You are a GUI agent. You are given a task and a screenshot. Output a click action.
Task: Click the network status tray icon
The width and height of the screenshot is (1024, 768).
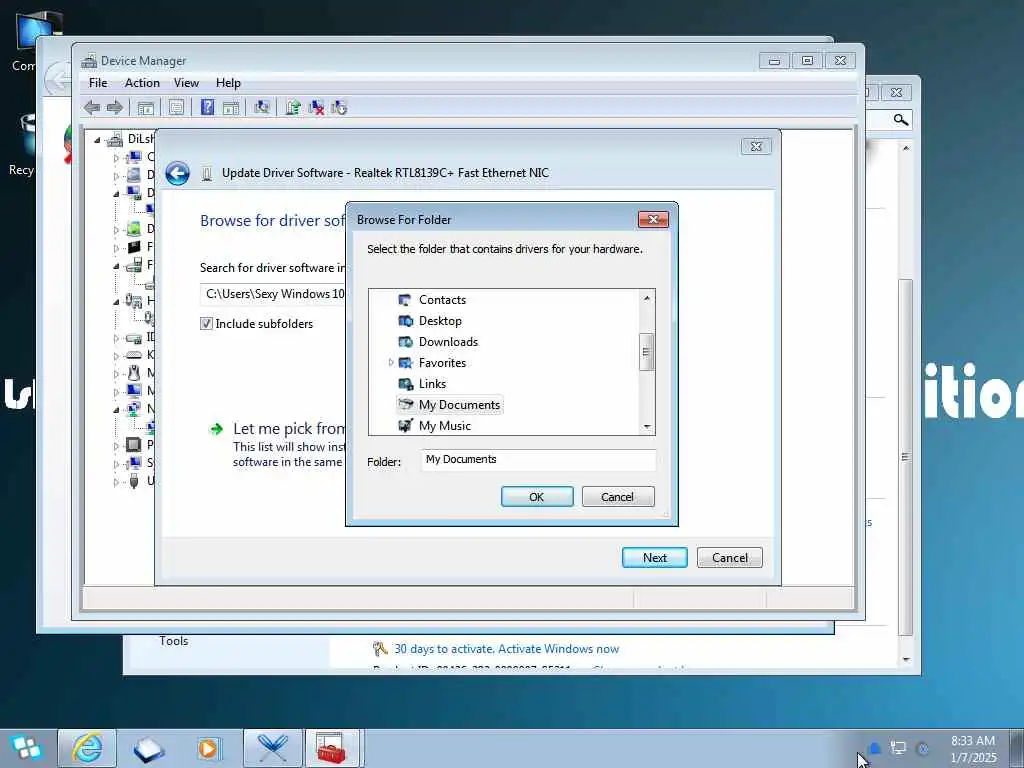point(899,748)
